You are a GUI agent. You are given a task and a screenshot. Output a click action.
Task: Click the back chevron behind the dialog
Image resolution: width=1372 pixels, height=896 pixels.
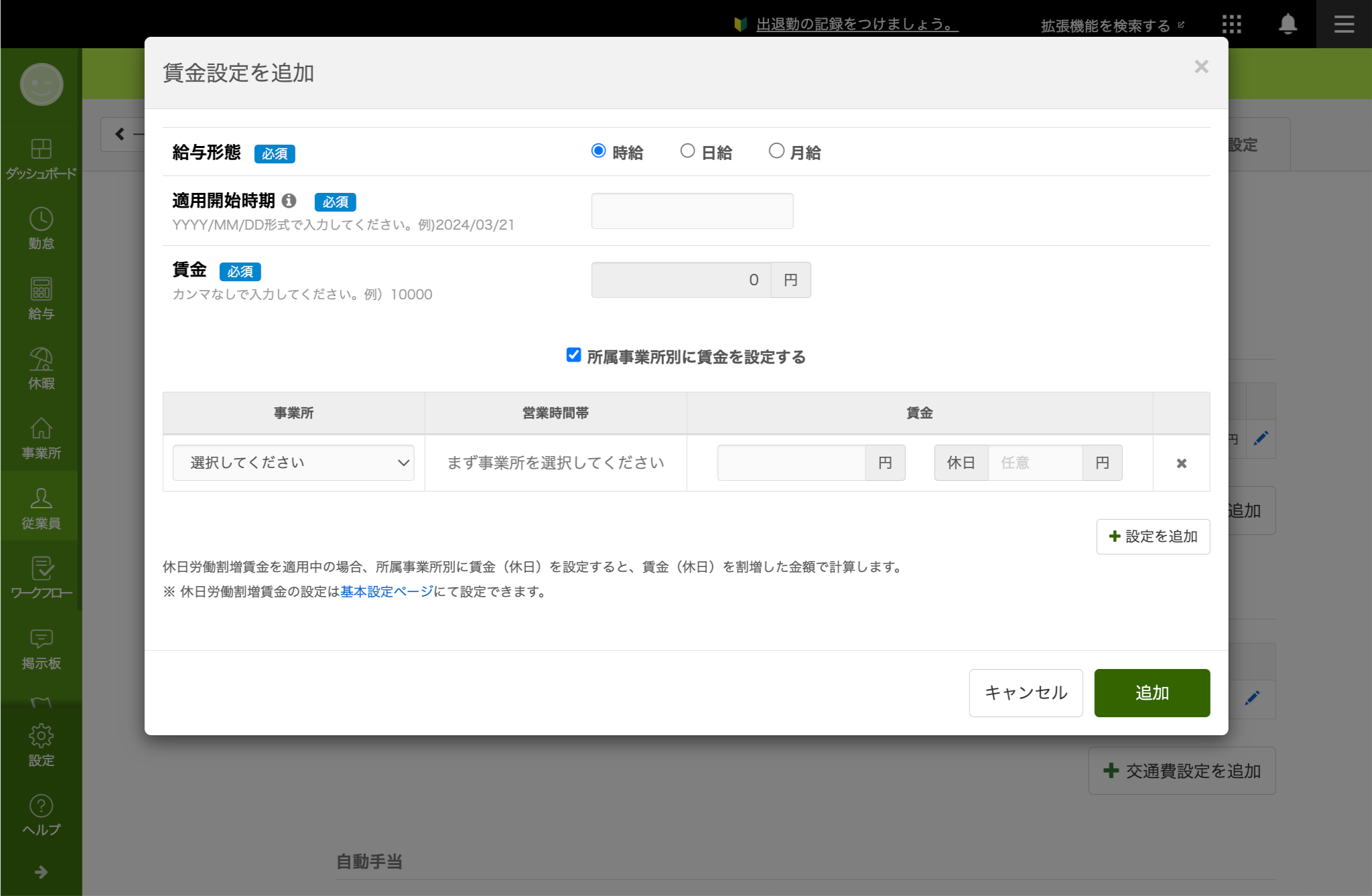tap(119, 134)
